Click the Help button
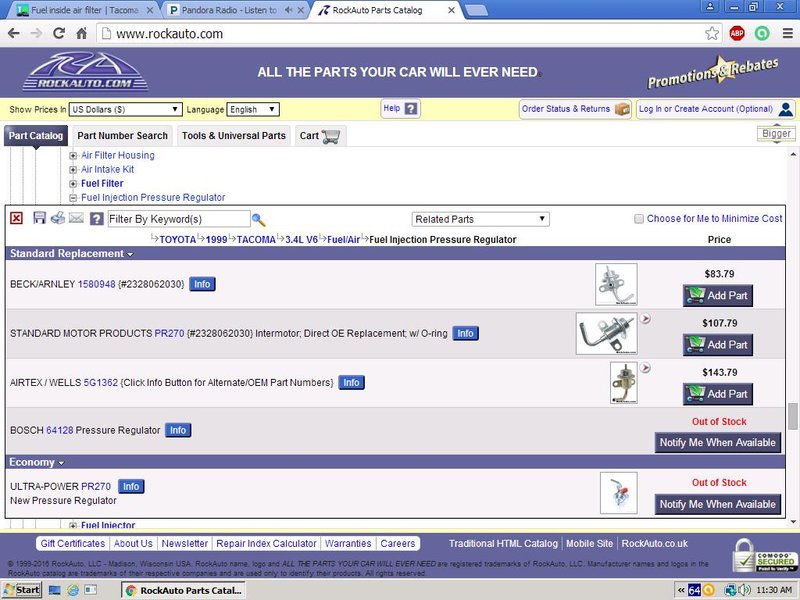Screen dimensions: 800x600 point(401,109)
